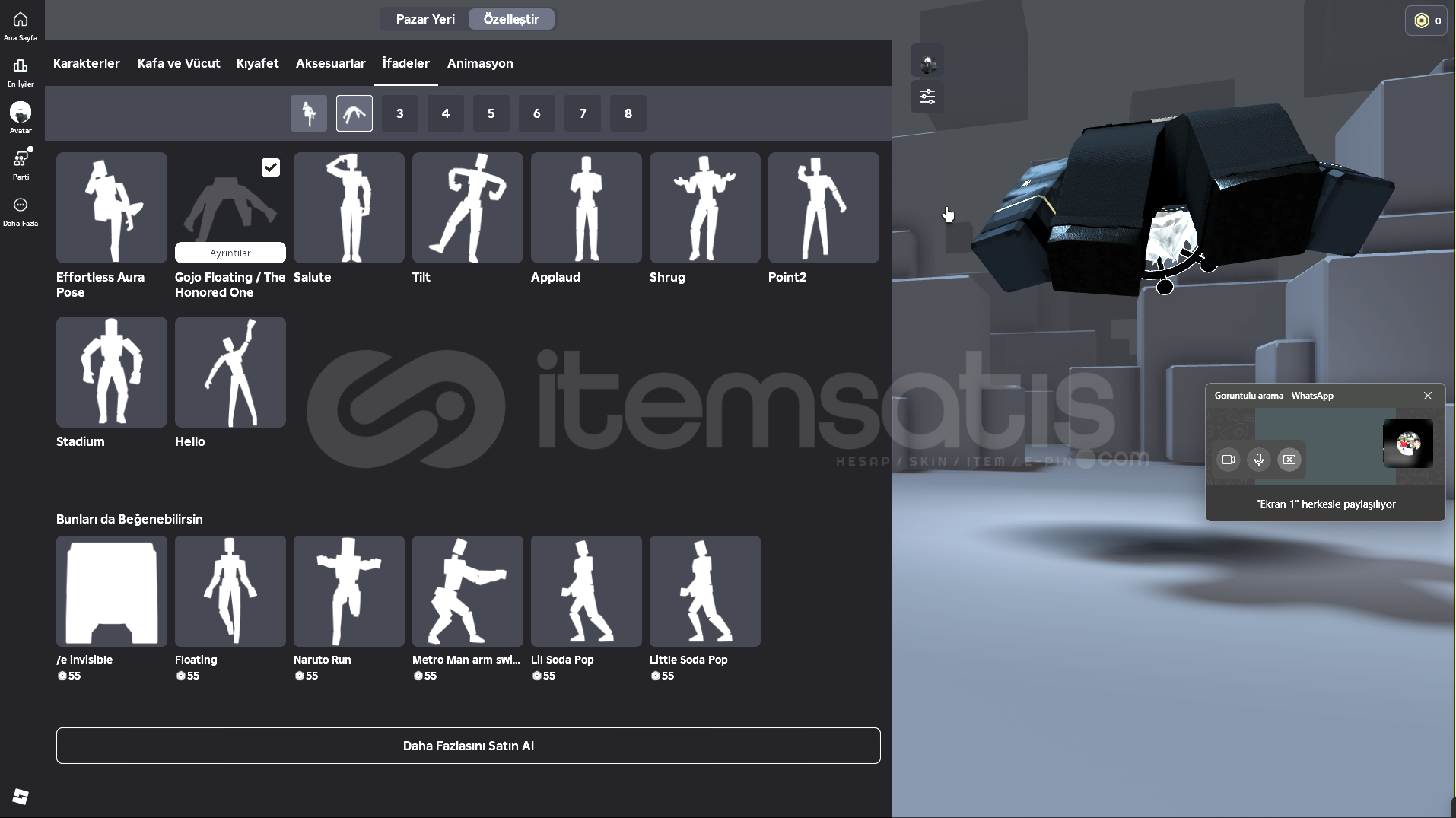
Task: Uncheck the Gojo Floating emote checkbox
Action: [271, 167]
